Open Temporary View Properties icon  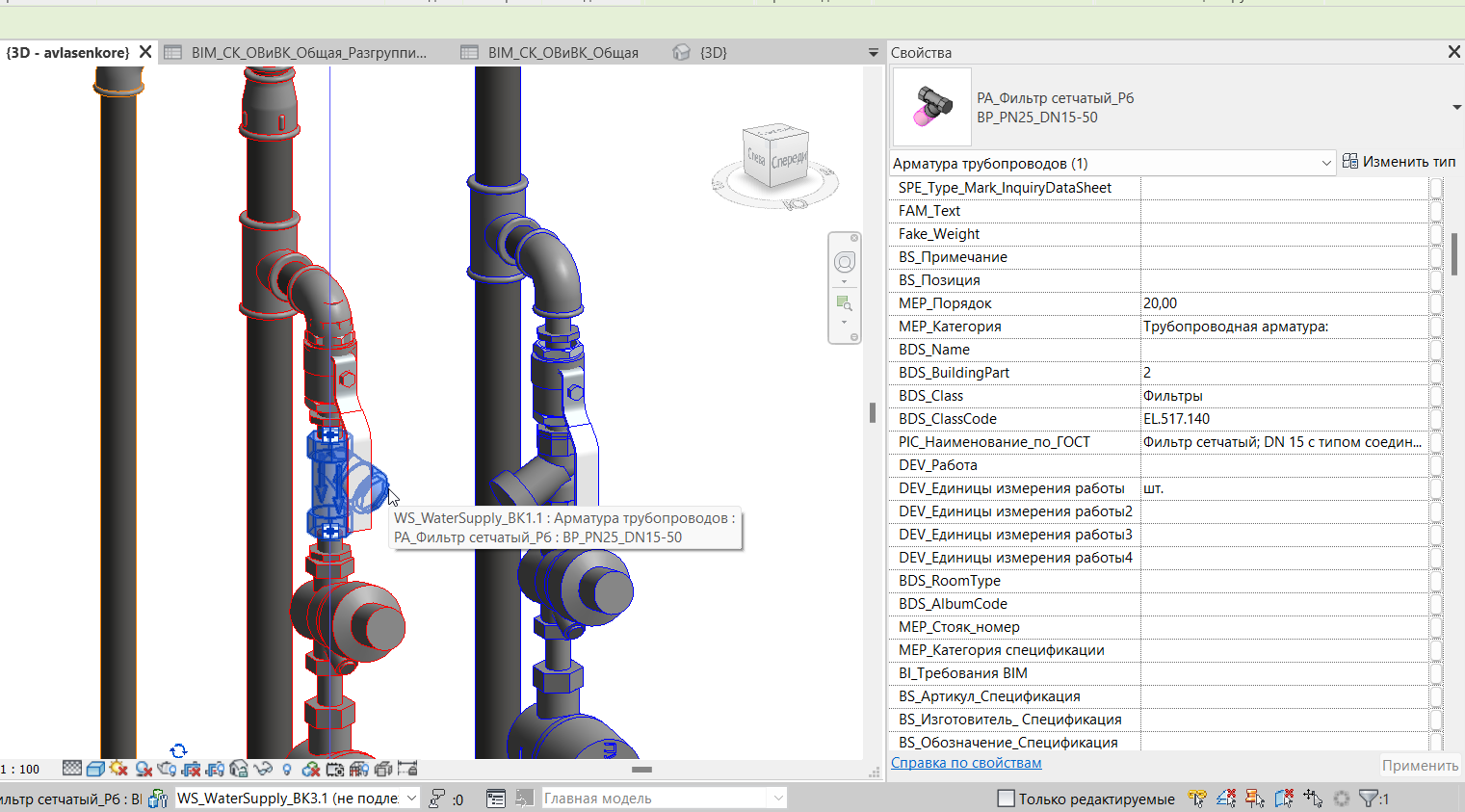coord(335,769)
